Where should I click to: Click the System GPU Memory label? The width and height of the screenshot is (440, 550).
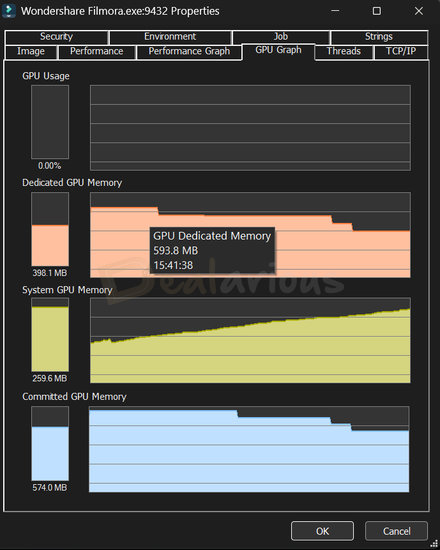tap(67, 290)
